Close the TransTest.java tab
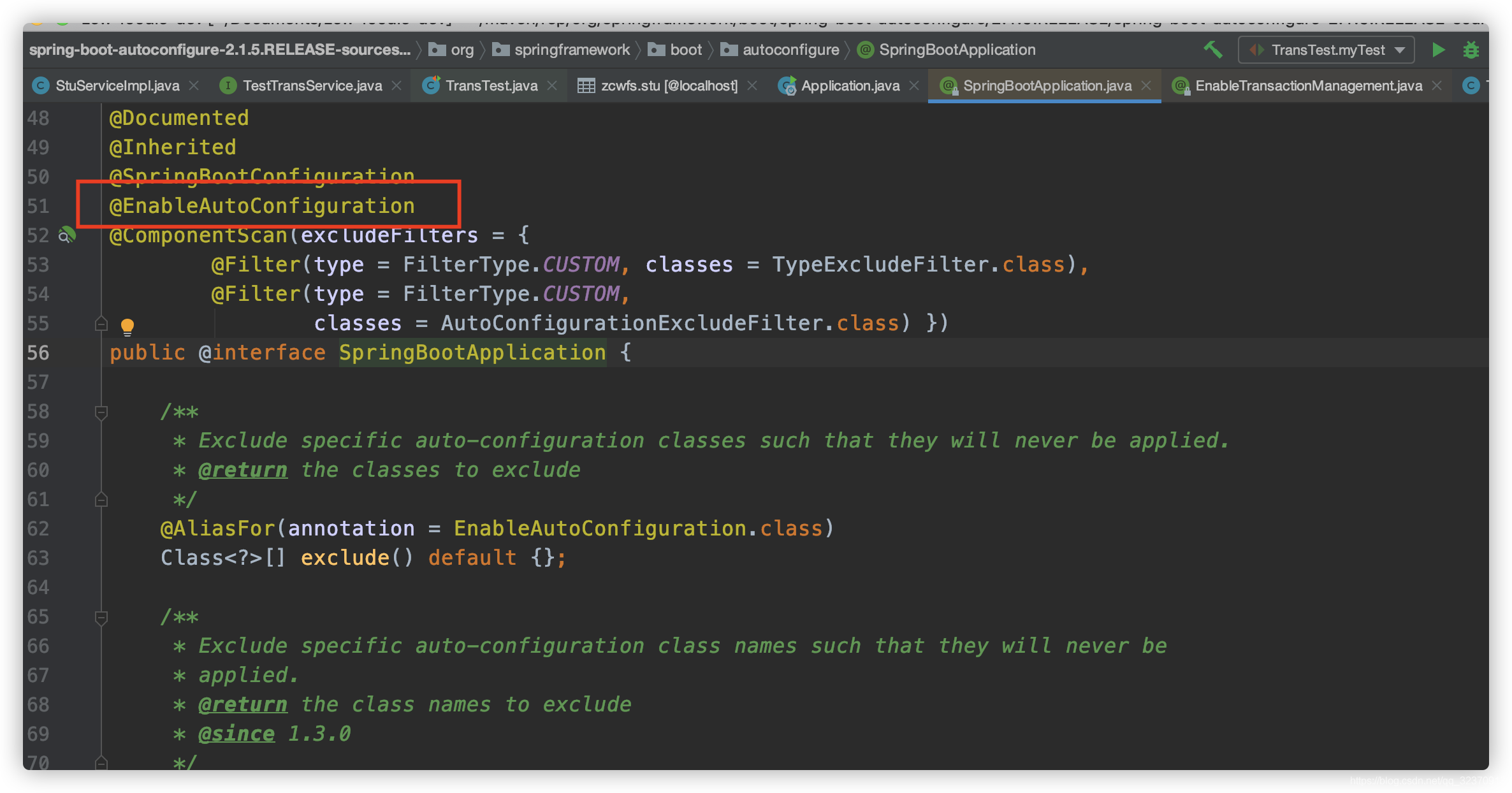This screenshot has height=793, width=1512. [x=553, y=85]
